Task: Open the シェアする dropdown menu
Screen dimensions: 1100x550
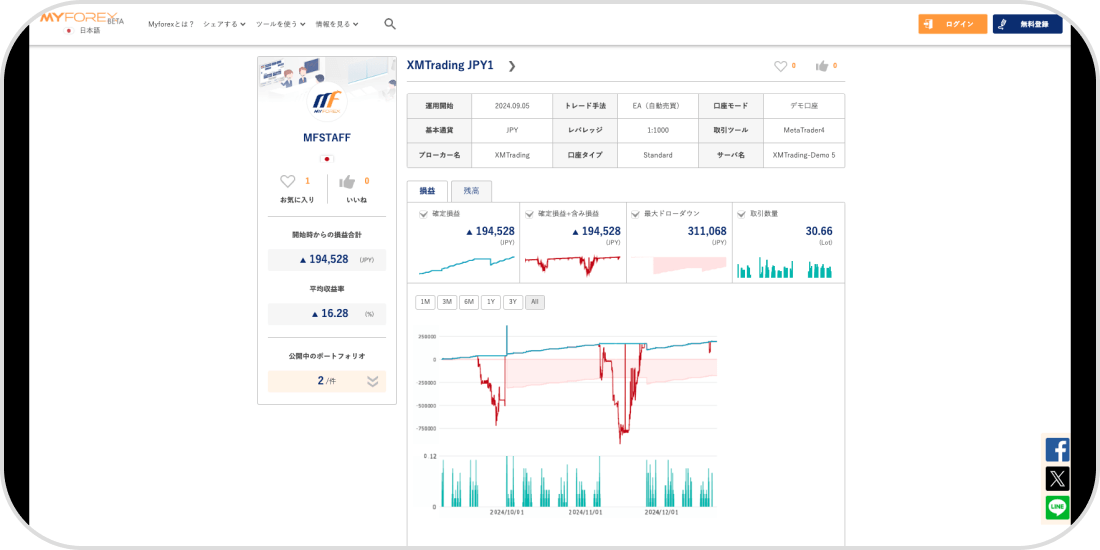Action: tap(224, 24)
